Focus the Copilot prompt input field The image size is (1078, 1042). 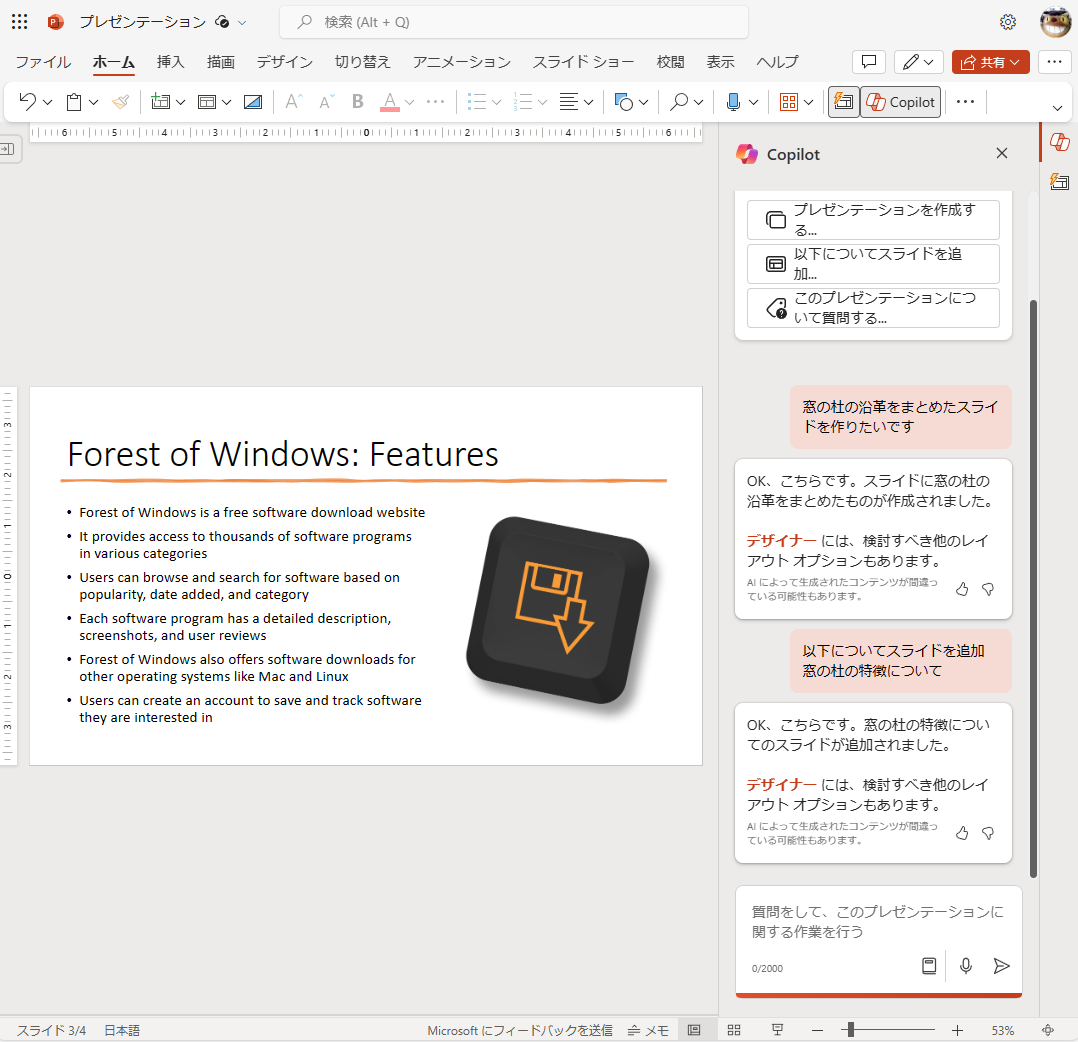point(878,922)
